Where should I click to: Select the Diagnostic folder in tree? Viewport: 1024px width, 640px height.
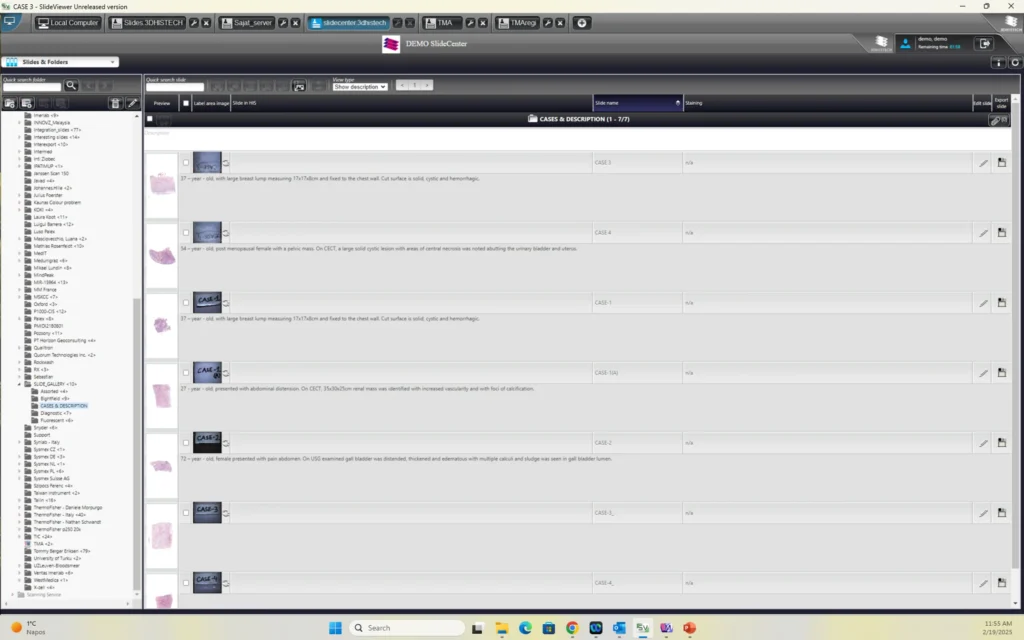click(x=56, y=413)
